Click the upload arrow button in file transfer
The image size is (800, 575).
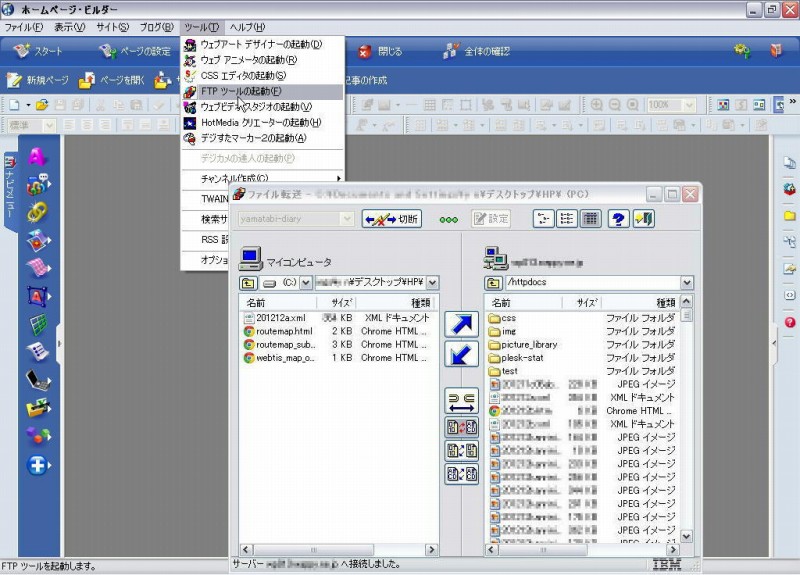[x=461, y=324]
